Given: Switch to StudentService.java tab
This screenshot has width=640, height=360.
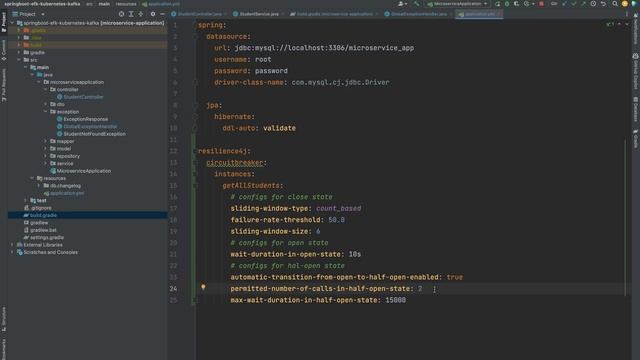Looking at the screenshot, I should [x=259, y=14].
